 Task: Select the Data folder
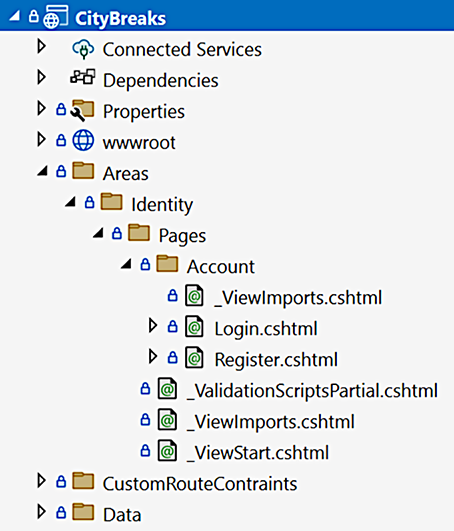122,515
